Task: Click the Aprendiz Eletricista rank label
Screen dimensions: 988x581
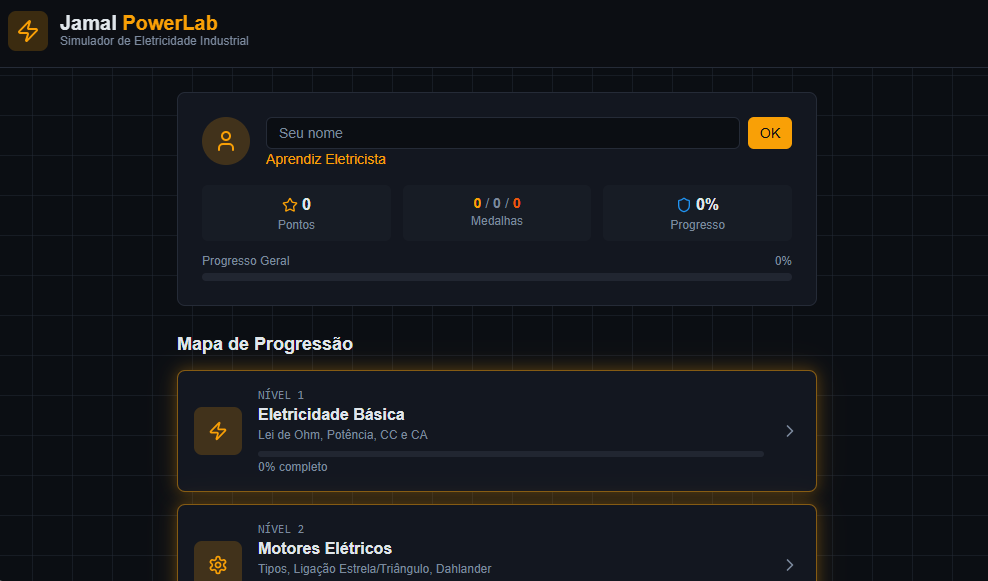Action: coord(326,159)
